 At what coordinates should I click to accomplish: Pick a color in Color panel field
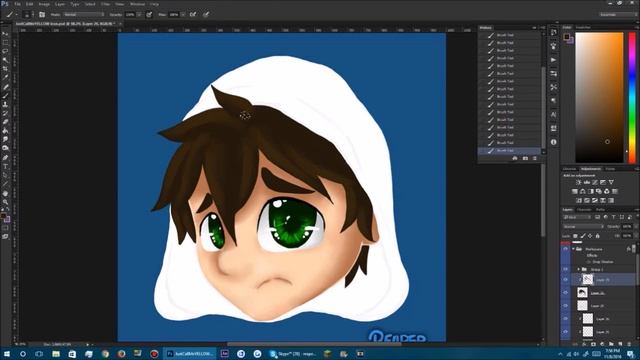coord(599,97)
